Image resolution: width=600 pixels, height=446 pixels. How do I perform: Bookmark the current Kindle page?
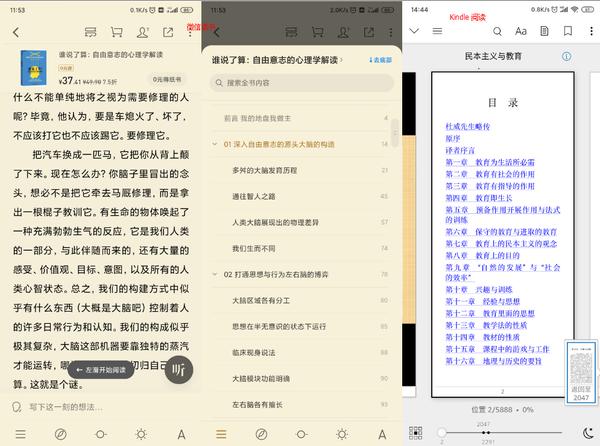coord(568,31)
